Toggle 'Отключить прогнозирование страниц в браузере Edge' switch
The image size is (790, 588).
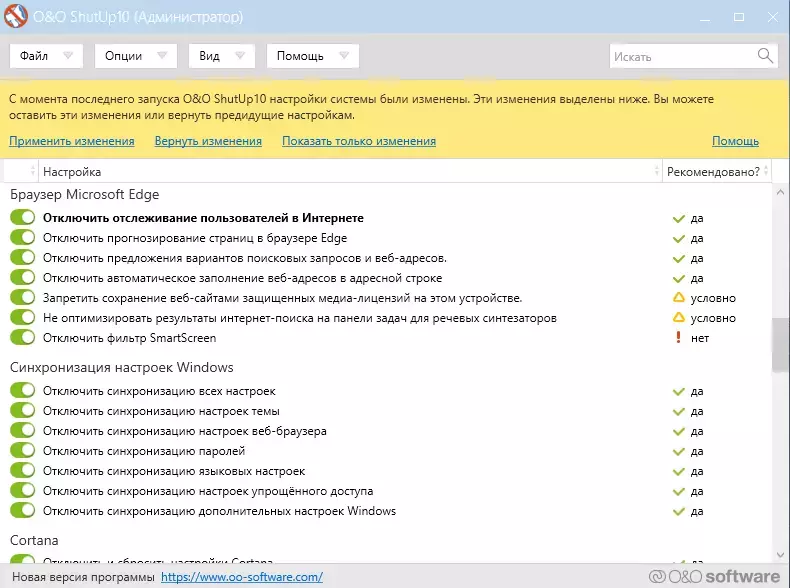pyautogui.click(x=22, y=237)
